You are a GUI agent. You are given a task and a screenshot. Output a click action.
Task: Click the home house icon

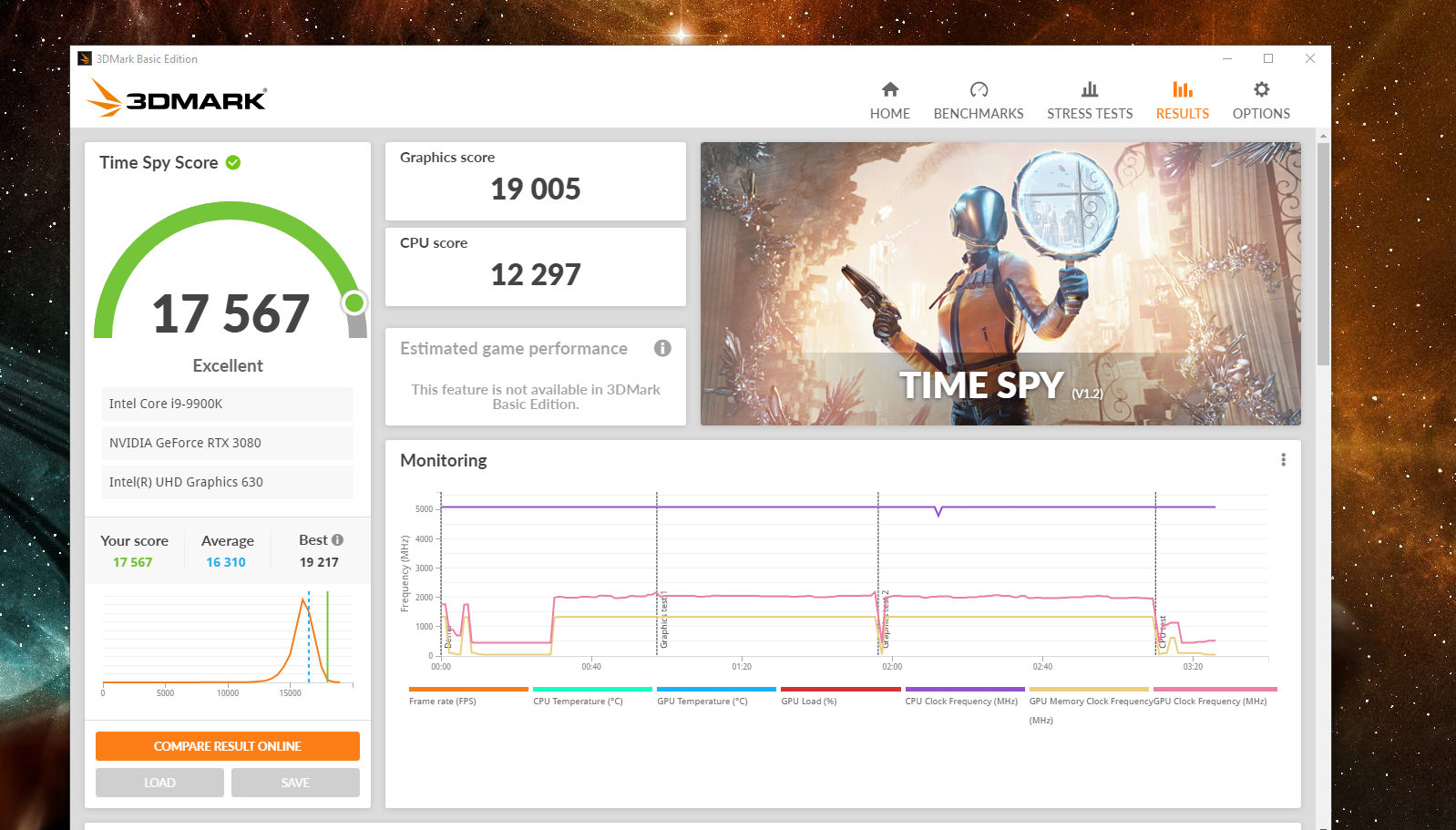(890, 89)
